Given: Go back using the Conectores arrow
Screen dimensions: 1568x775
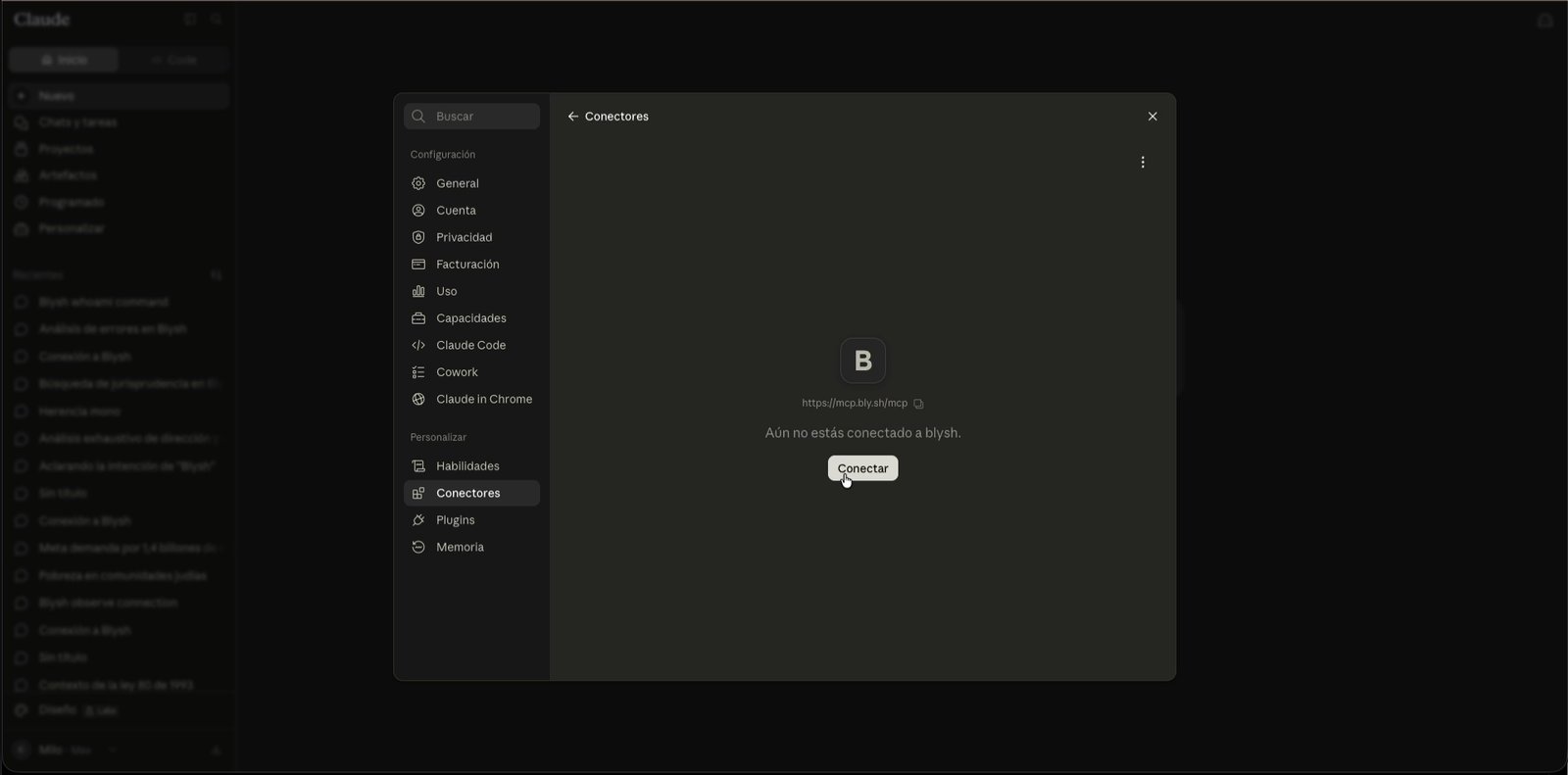Looking at the screenshot, I should 573,117.
